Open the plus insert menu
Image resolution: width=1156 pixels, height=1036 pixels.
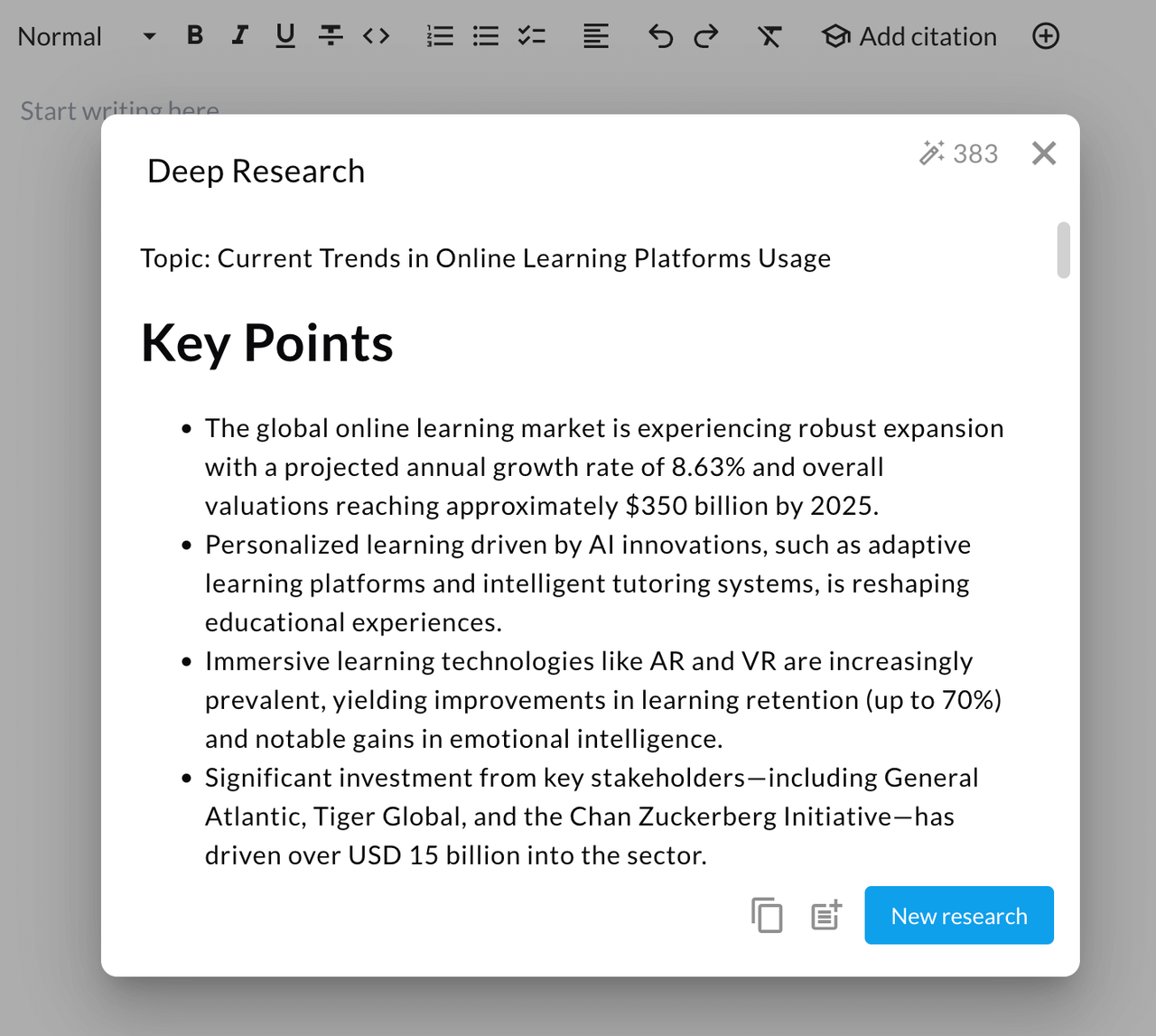(1046, 36)
